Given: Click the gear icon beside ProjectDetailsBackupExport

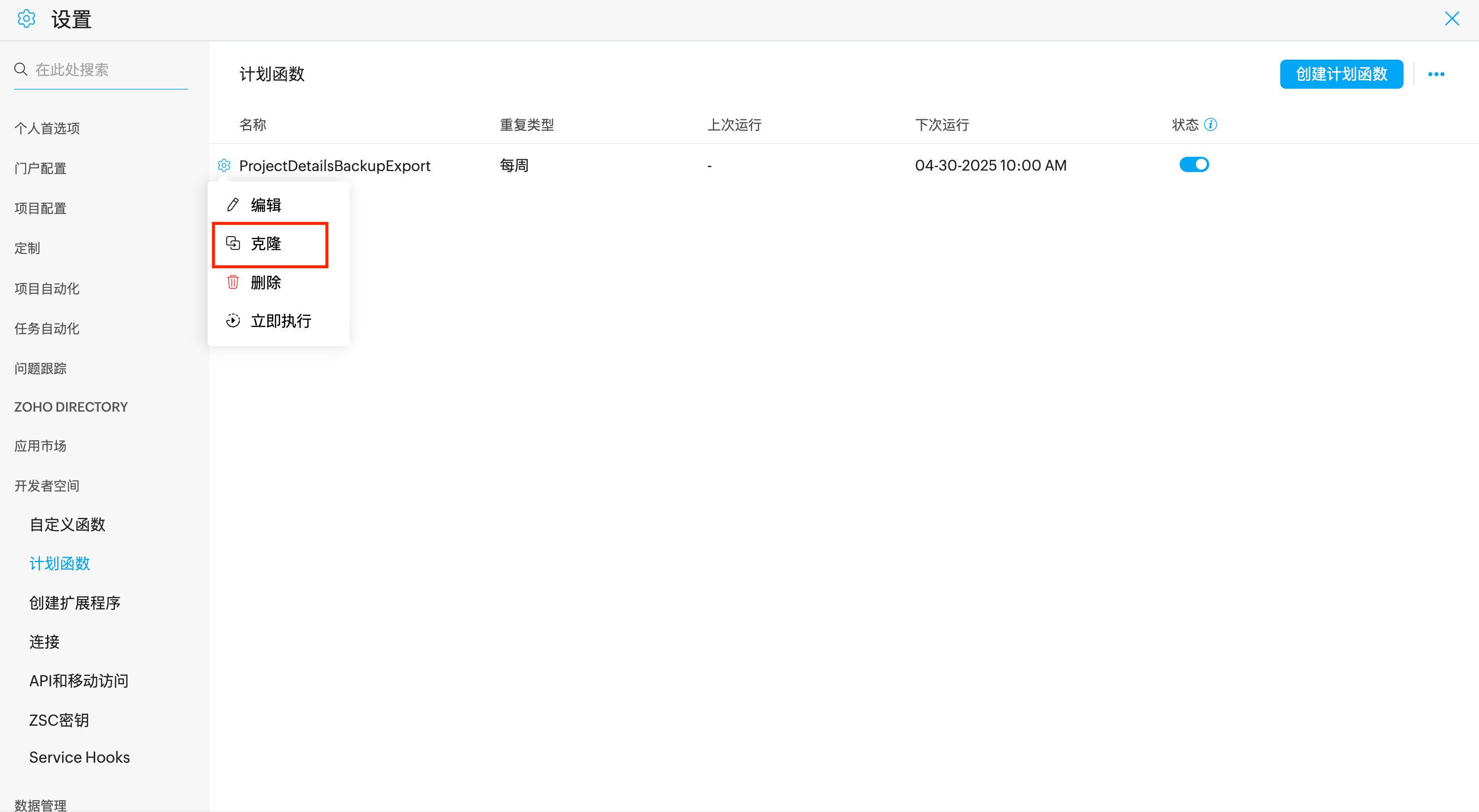Looking at the screenshot, I should pos(224,166).
